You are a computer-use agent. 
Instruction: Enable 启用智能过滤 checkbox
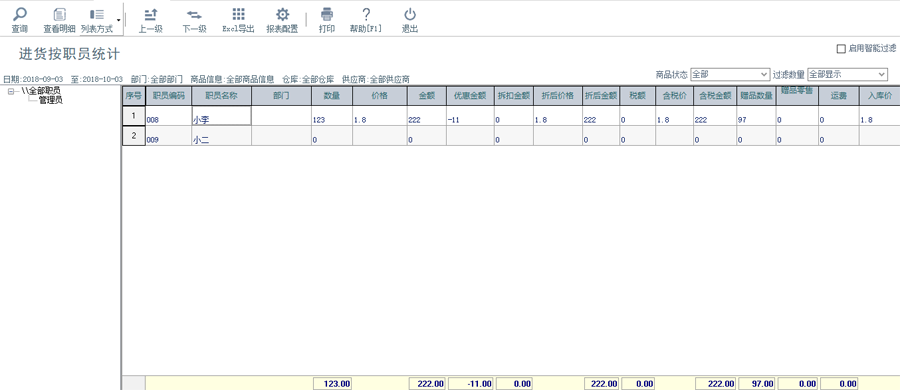click(841, 49)
